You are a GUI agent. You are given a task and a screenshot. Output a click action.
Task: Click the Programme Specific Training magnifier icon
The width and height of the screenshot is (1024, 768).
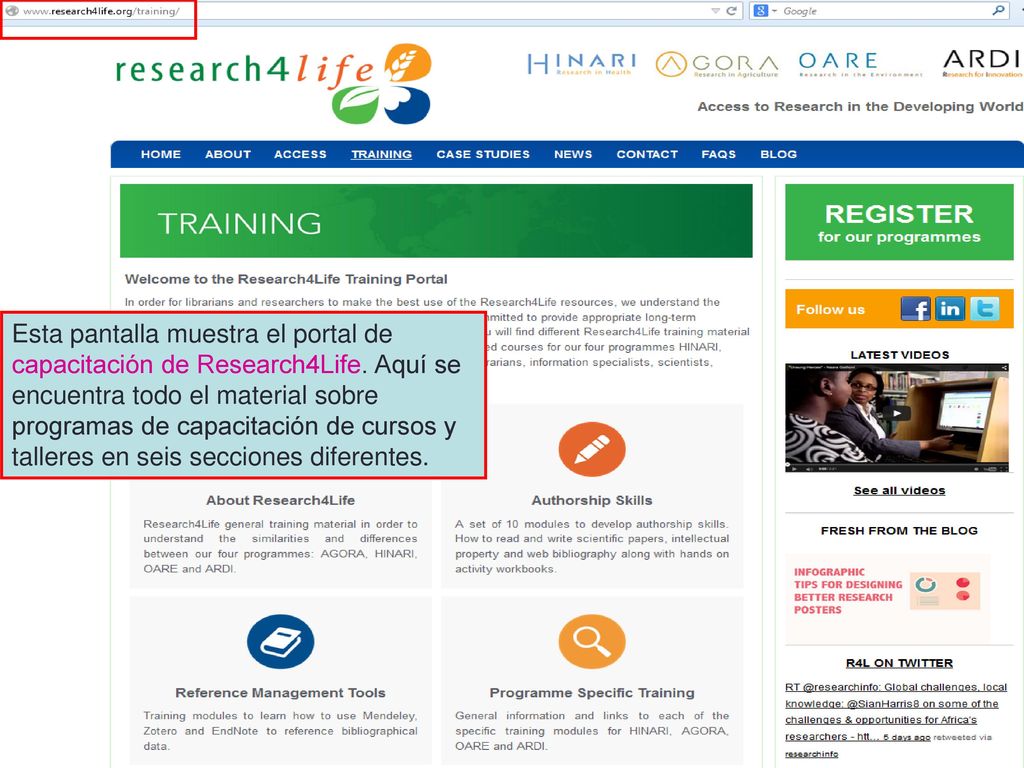pos(592,641)
